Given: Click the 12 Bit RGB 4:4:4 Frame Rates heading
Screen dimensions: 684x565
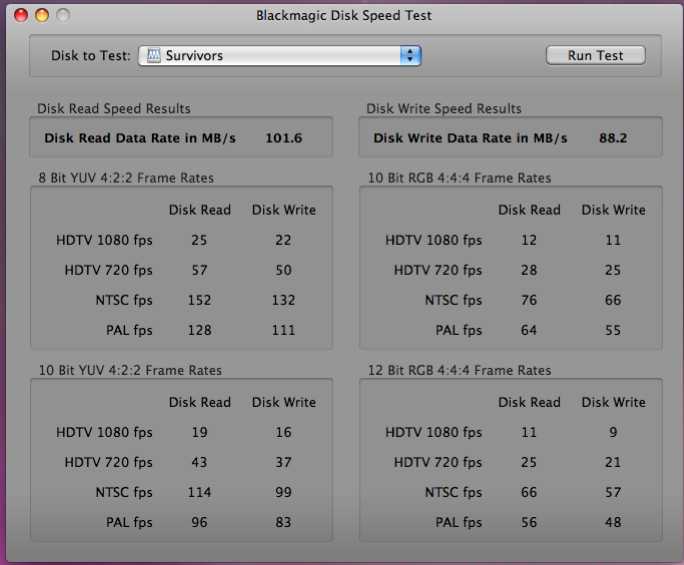Looking at the screenshot, I should tap(459, 370).
